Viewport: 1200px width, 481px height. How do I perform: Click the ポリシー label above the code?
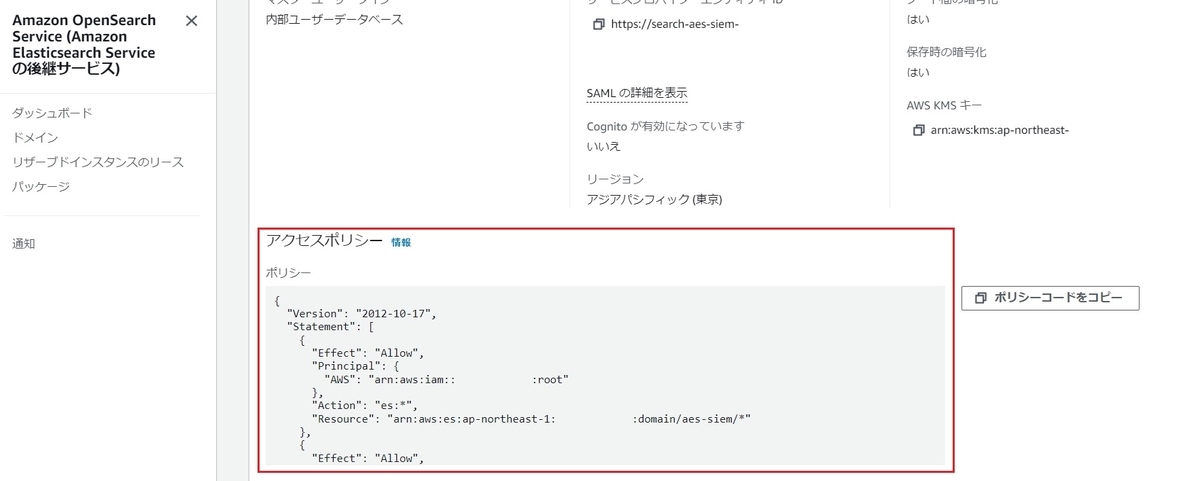[288, 272]
